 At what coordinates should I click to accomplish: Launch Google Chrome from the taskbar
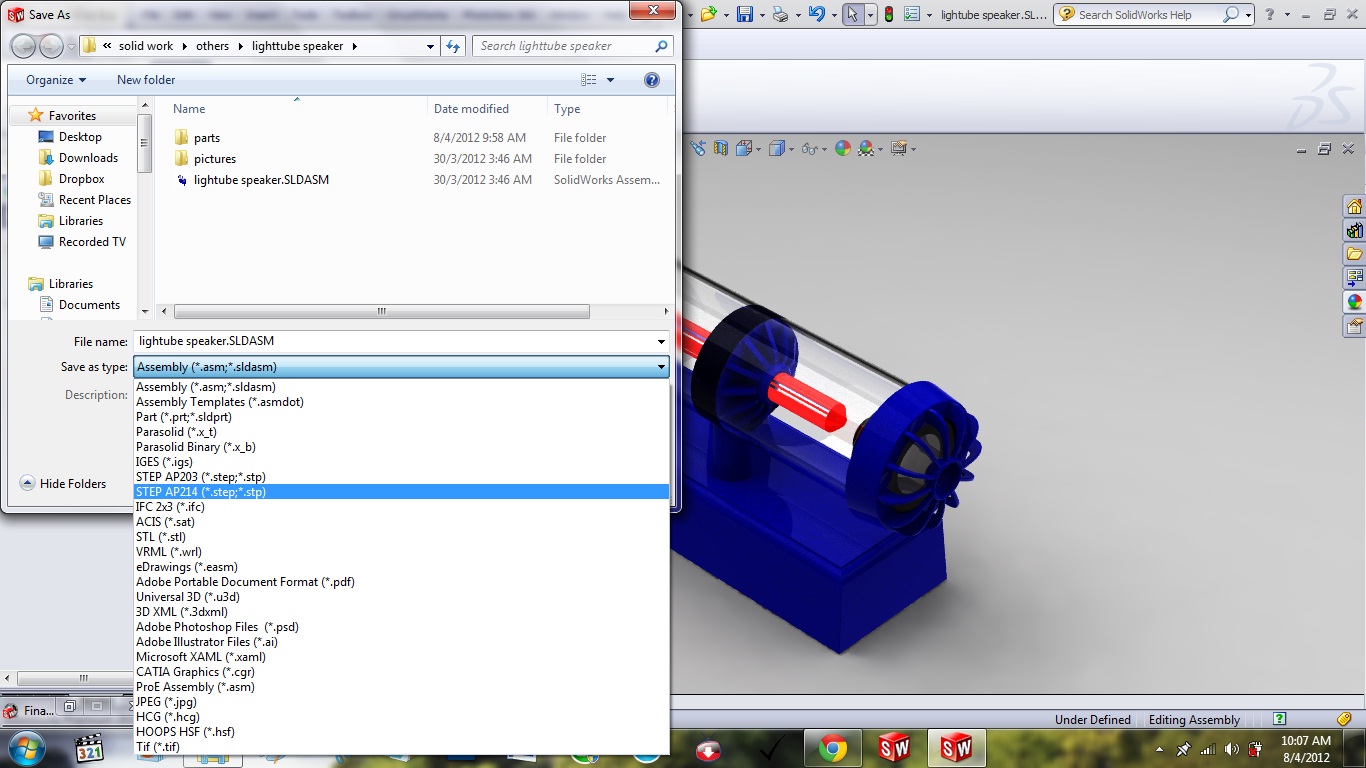[x=832, y=748]
